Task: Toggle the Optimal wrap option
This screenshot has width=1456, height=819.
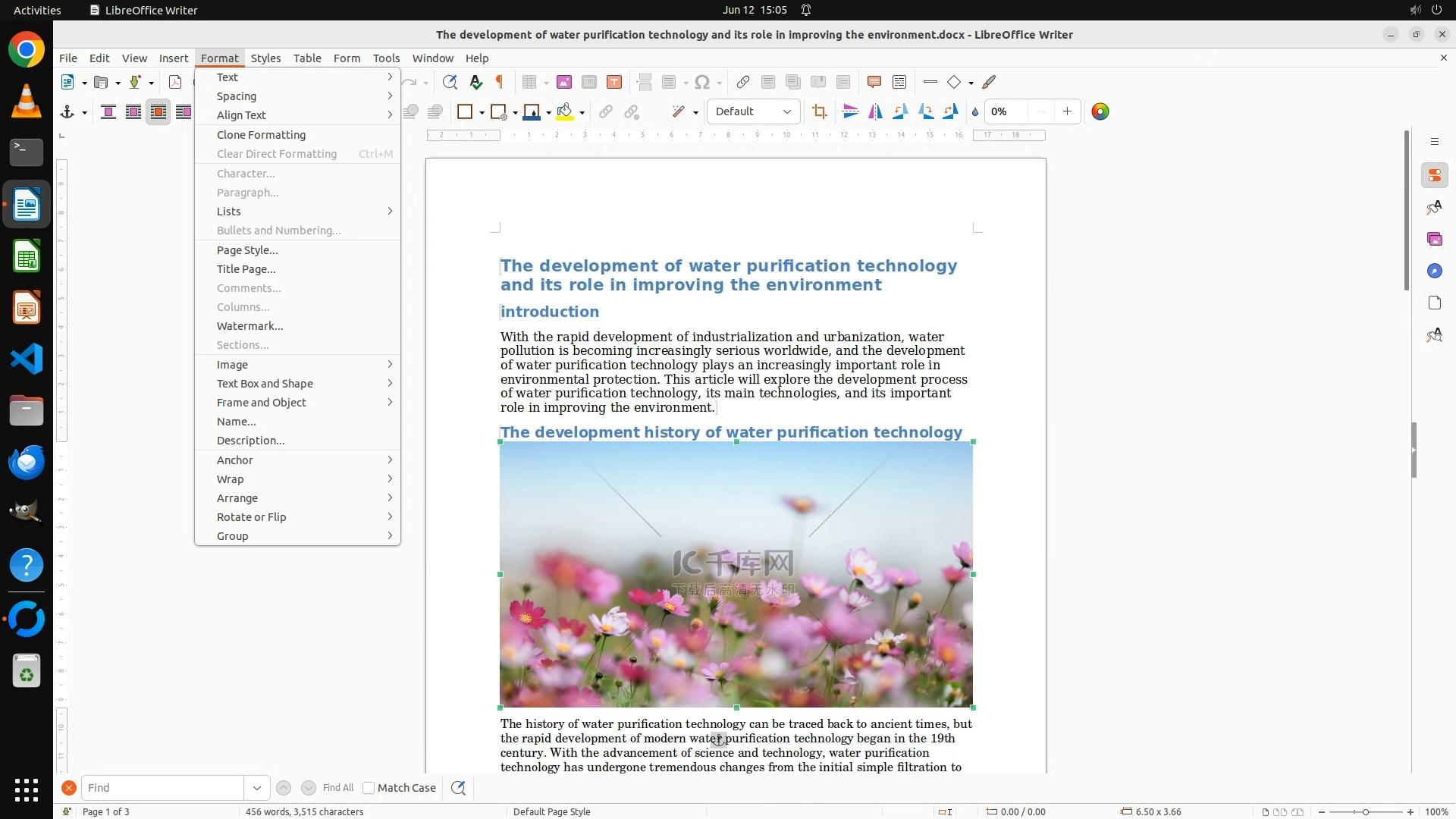Action: [158, 112]
